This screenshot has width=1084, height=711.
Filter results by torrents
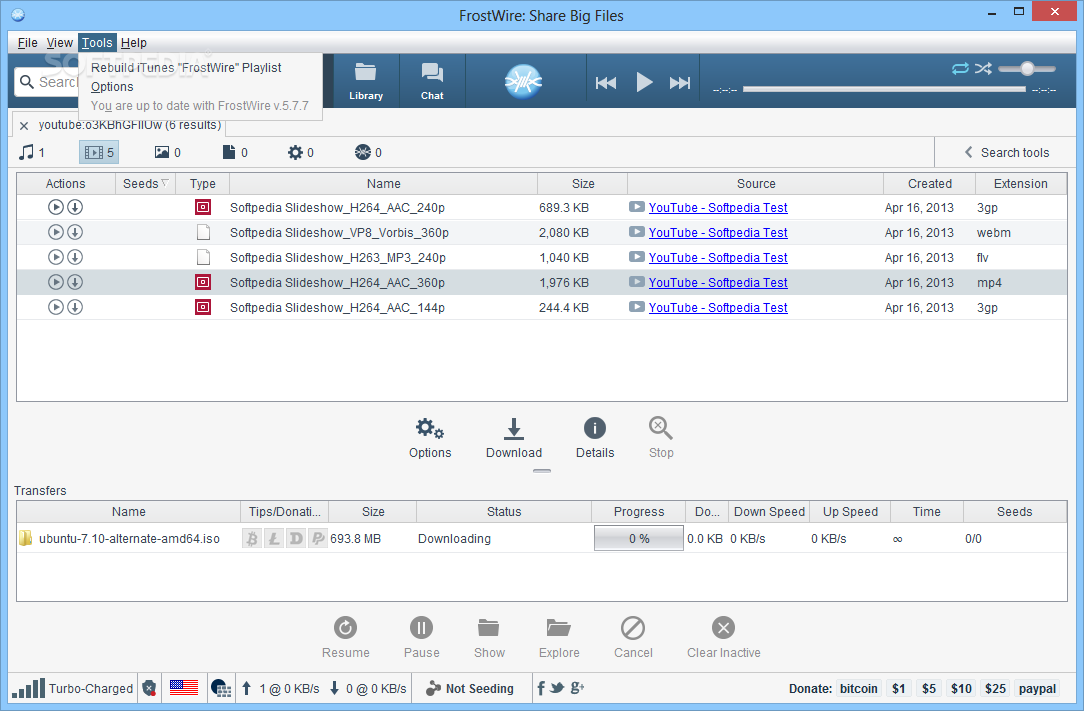coord(368,152)
